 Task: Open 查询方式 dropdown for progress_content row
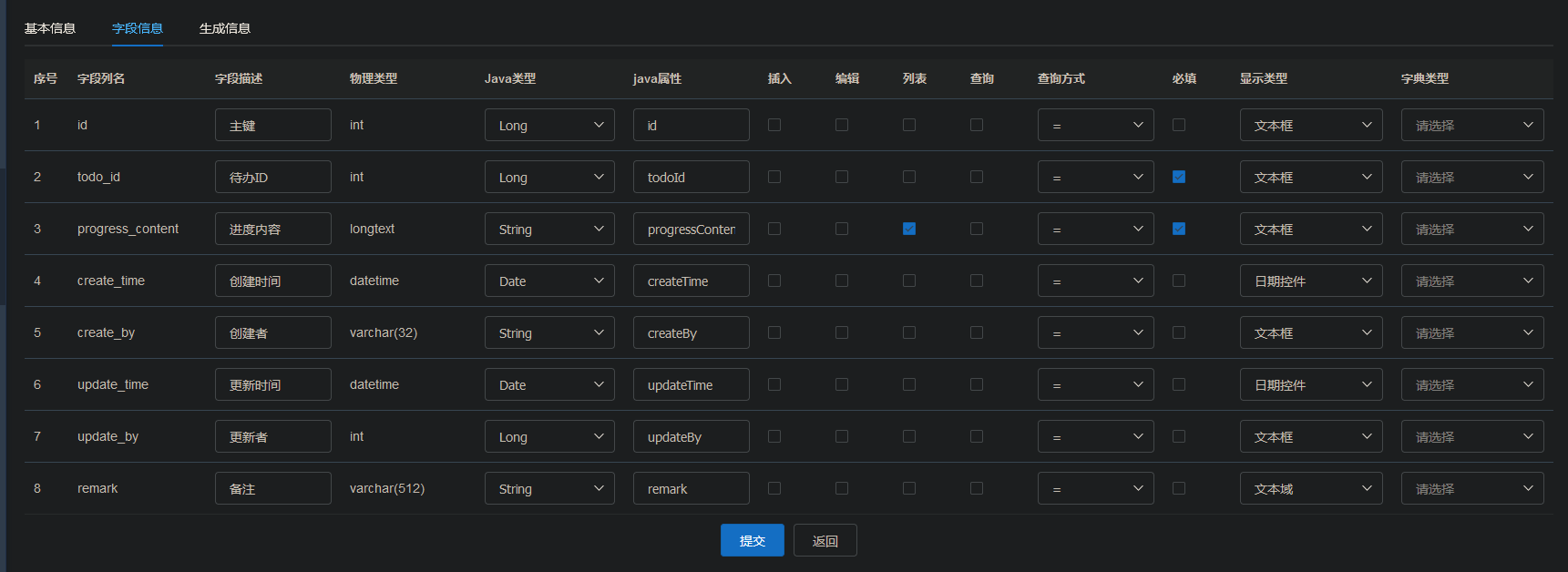(1095, 229)
